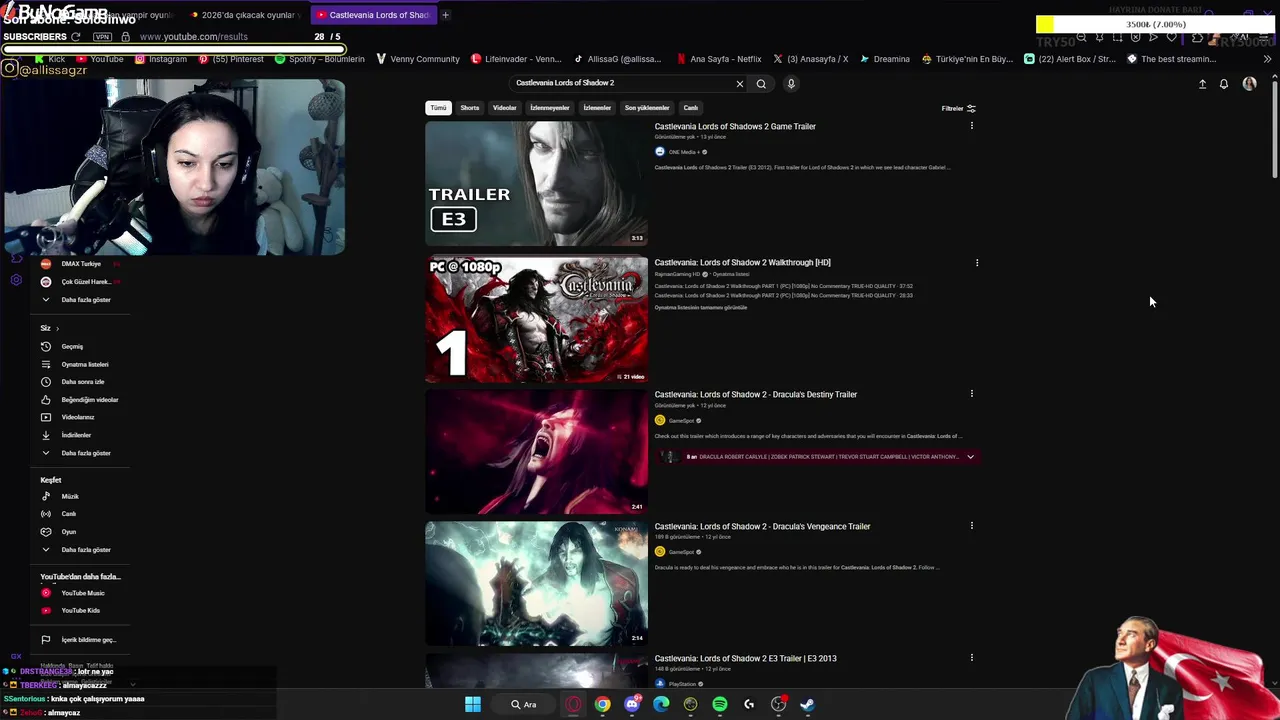Open more options for Dracula's Destiny Trailer

click(x=971, y=394)
